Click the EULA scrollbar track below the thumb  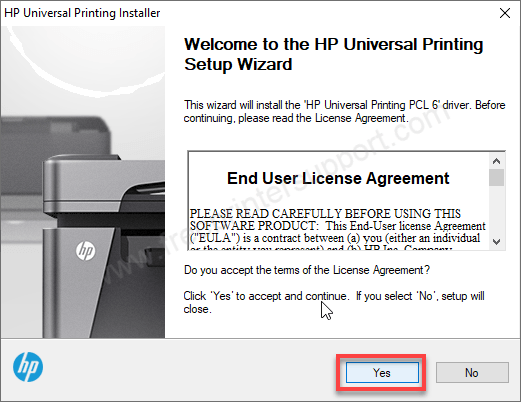pos(496,210)
